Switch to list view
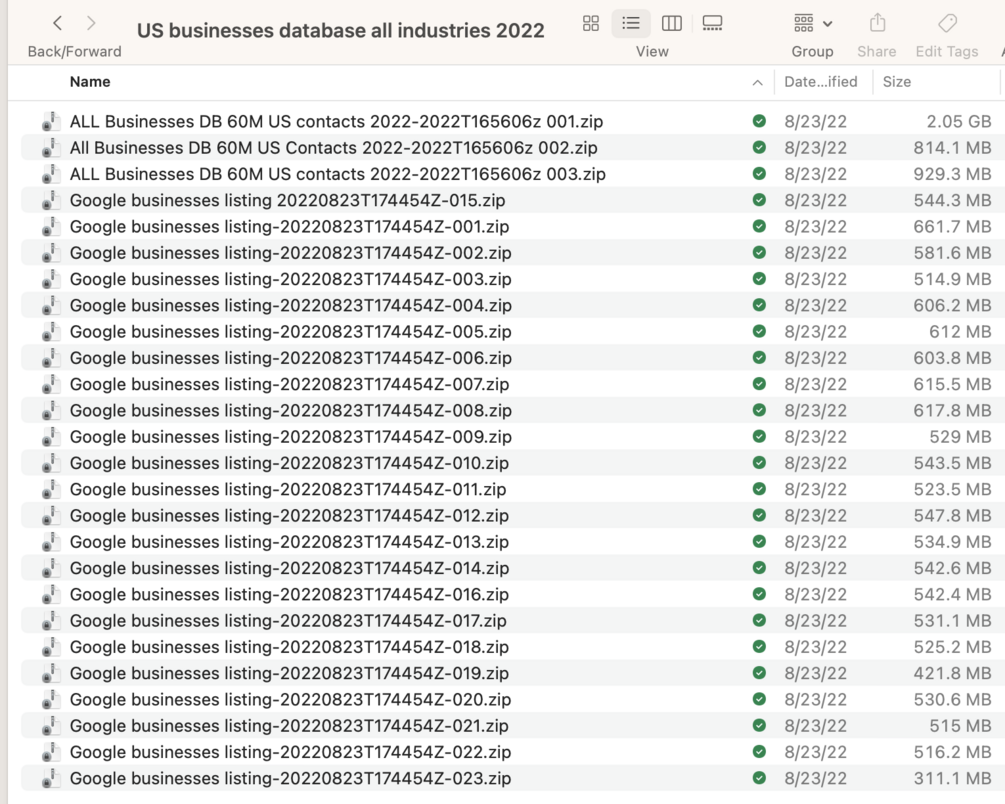The height and width of the screenshot is (804, 1005). click(631, 24)
